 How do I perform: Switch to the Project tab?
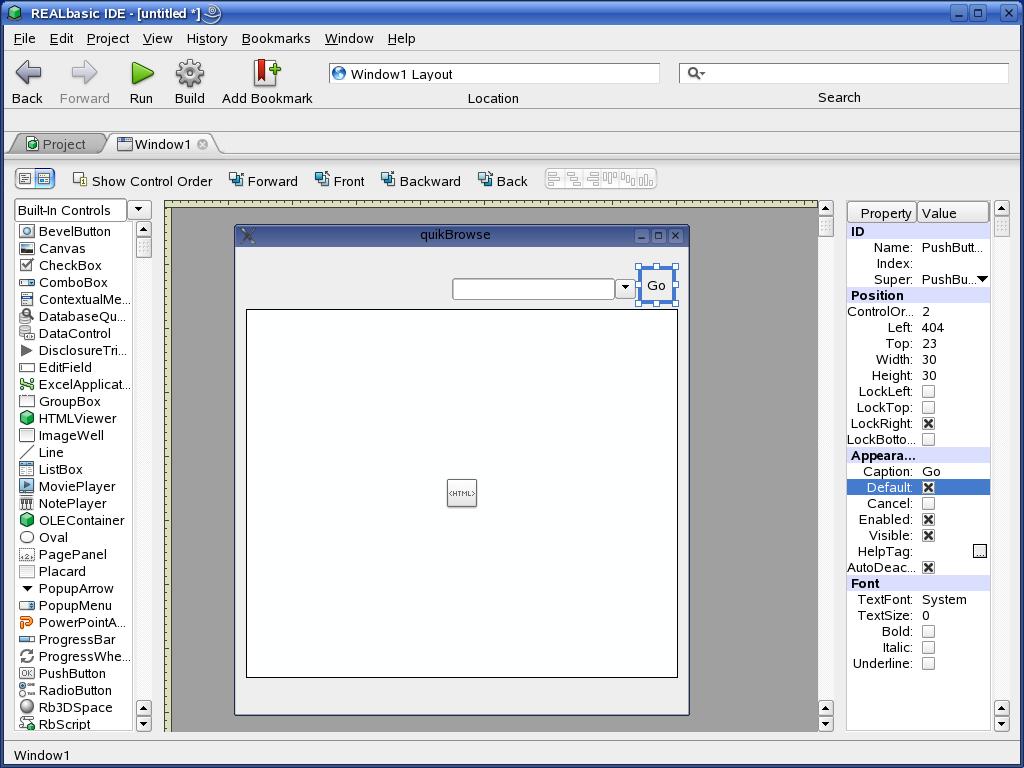coord(56,144)
